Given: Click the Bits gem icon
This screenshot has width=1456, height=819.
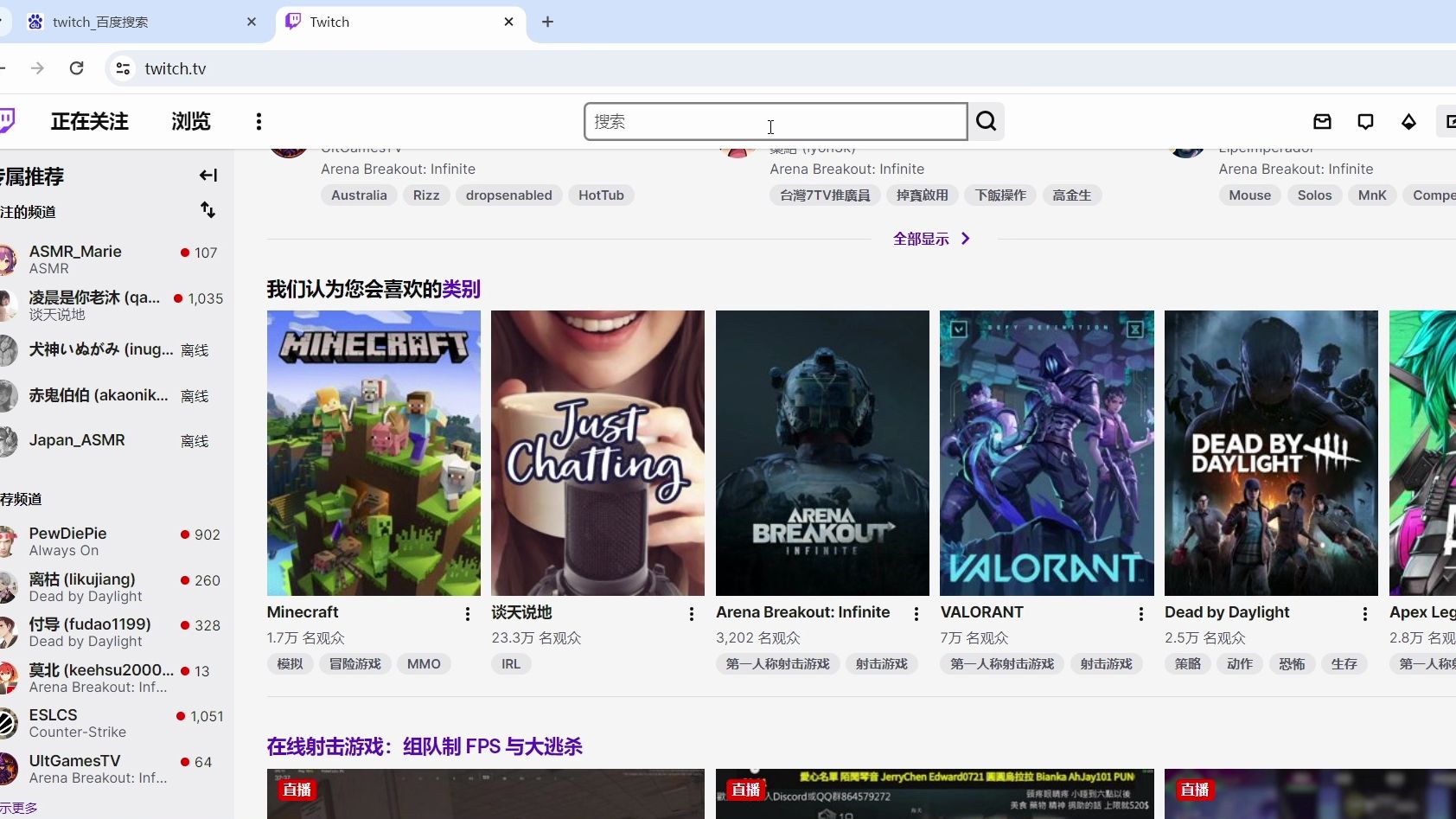Looking at the screenshot, I should (x=1408, y=122).
